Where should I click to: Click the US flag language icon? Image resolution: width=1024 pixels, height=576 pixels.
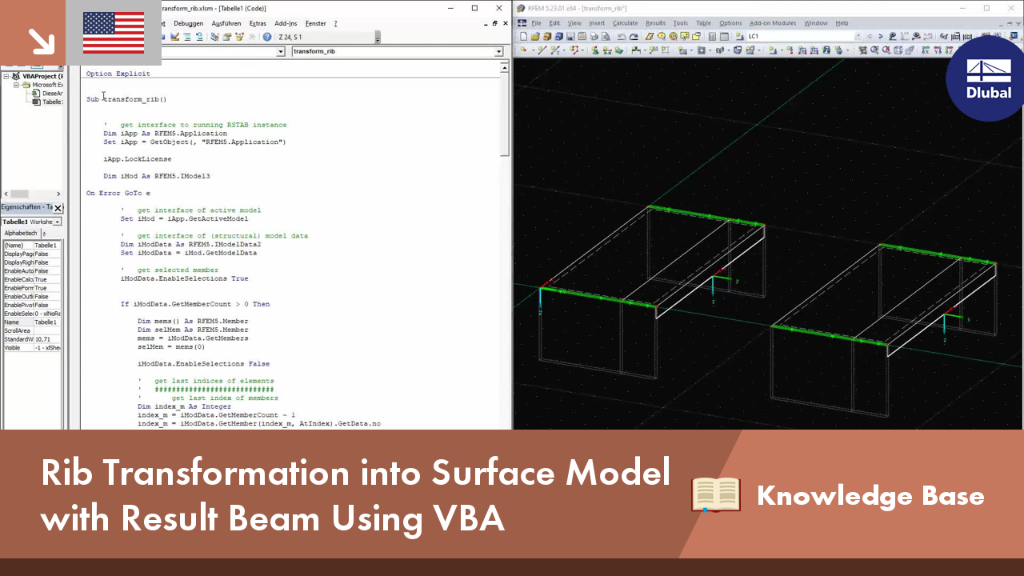tap(114, 33)
